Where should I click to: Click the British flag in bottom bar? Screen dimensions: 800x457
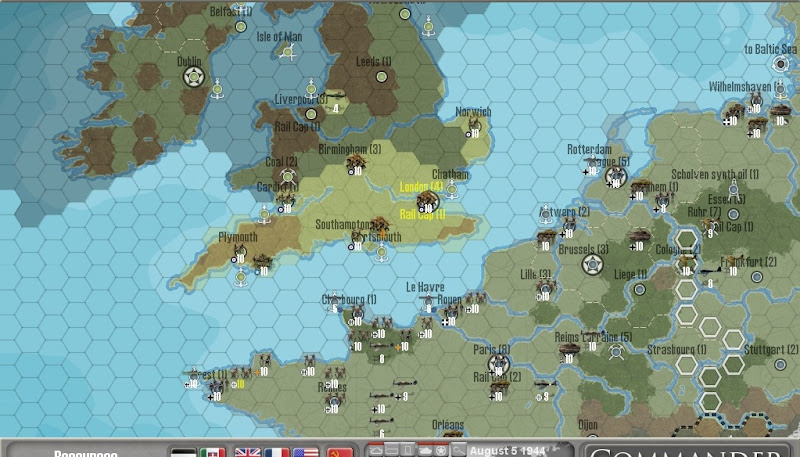(247, 452)
